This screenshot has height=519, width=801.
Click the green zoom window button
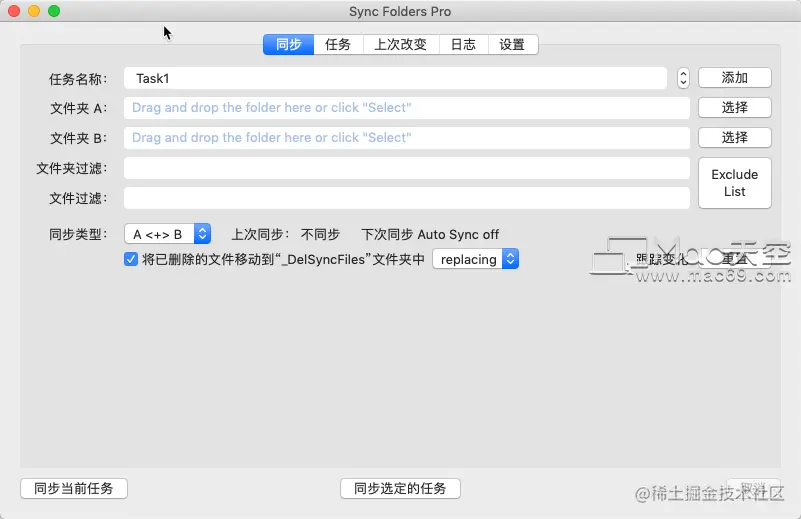(54, 11)
